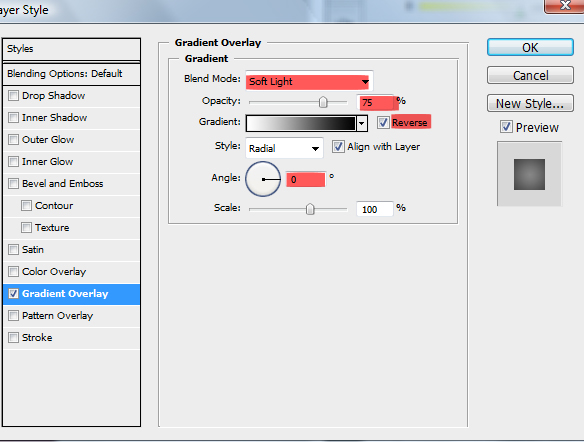Open the Blend Mode dropdown
Viewport: 584px width, 442px height.
coord(309,82)
